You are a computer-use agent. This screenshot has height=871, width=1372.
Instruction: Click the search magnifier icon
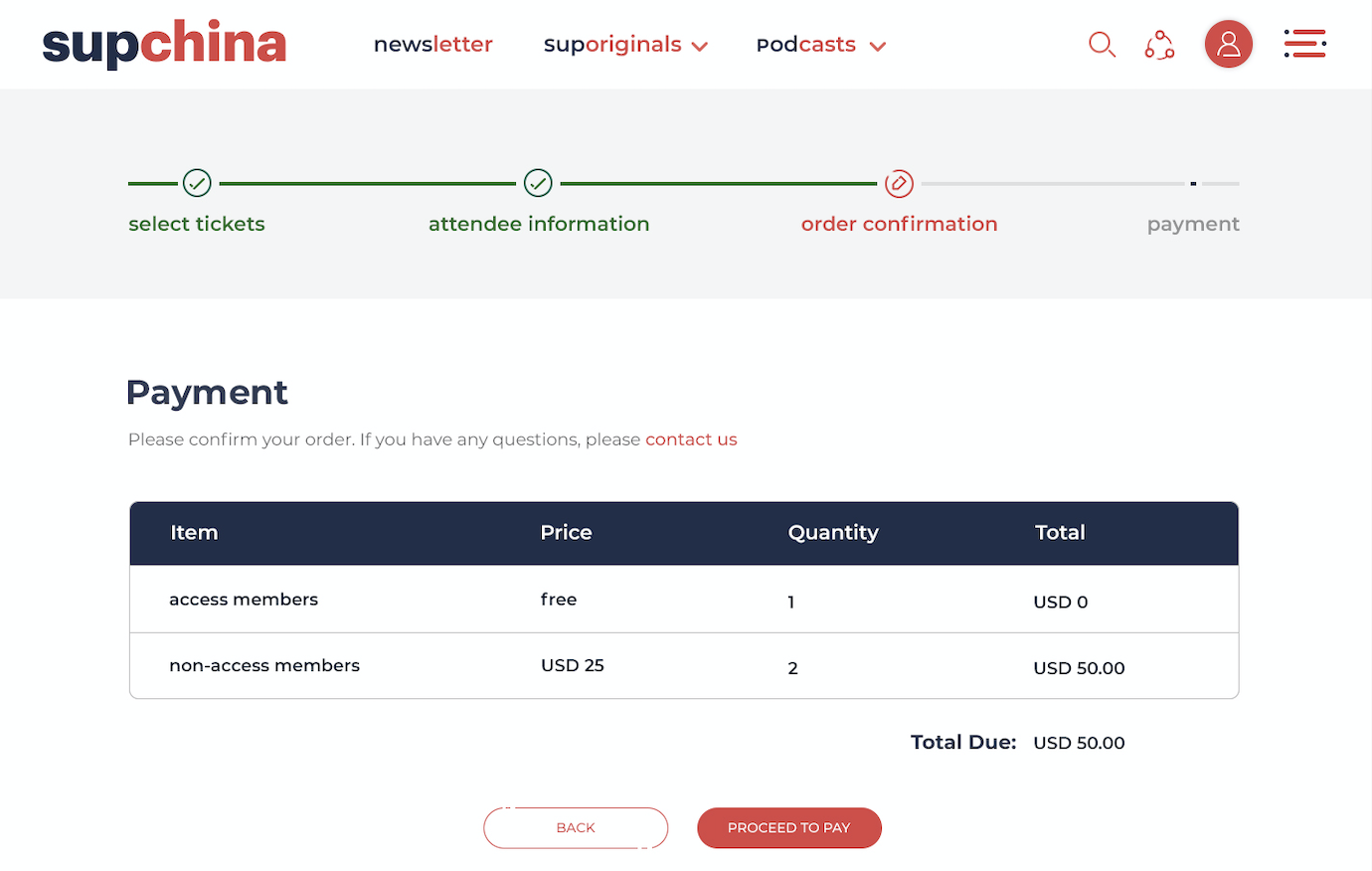(1102, 45)
